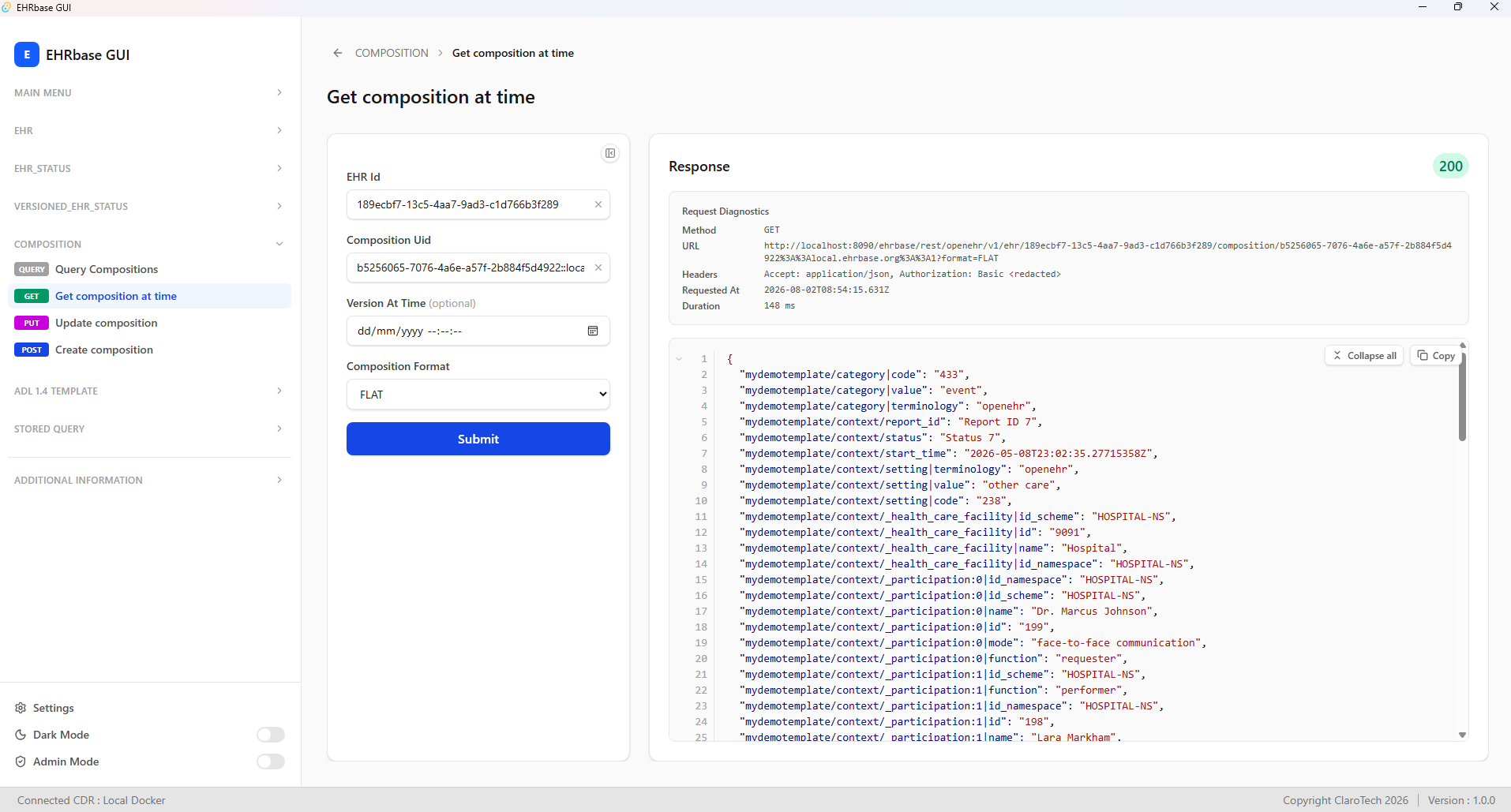This screenshot has width=1511, height=812.
Task: Click the GET method value in diagnostics
Action: click(771, 230)
